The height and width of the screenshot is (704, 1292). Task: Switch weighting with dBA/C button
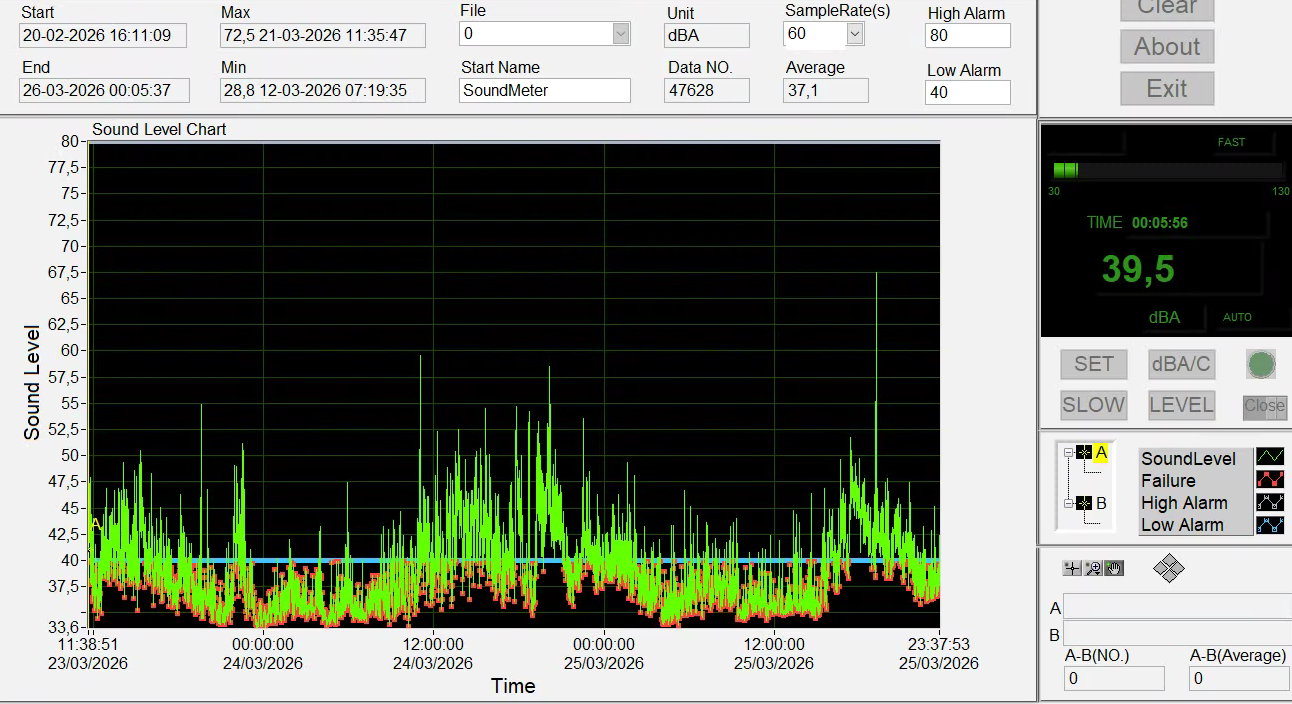(1181, 364)
